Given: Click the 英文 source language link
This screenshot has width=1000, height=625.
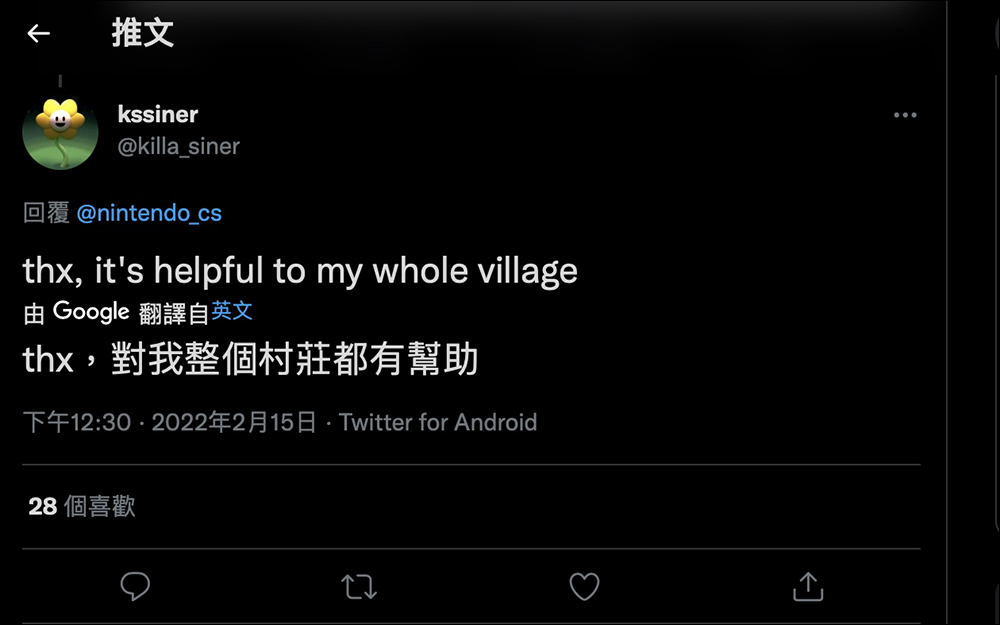Looking at the screenshot, I should [232, 311].
